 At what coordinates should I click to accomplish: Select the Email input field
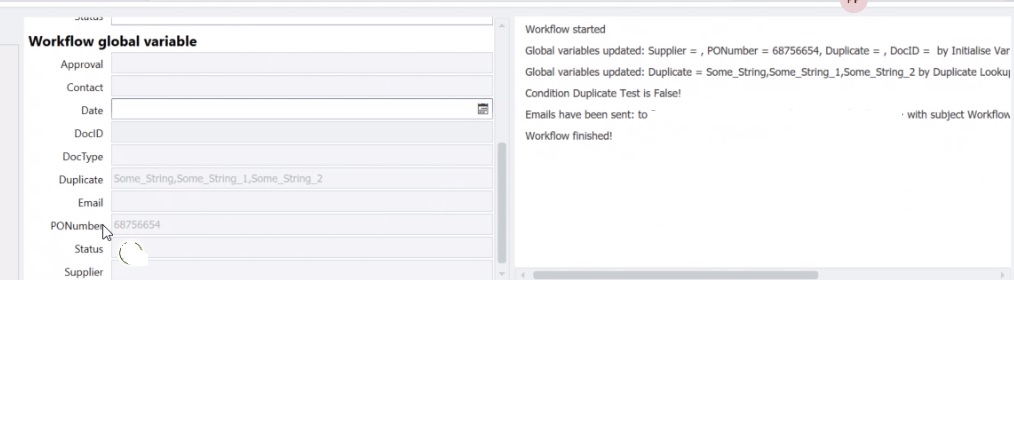[301, 202]
